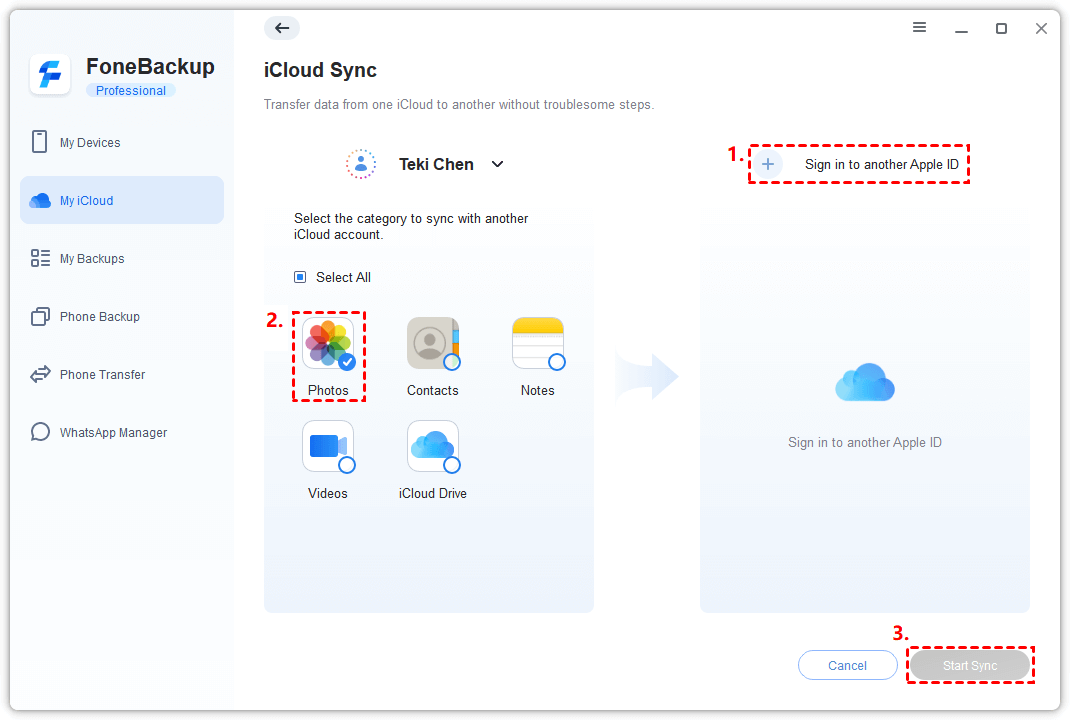Select the Contacts category icon
Screen dimensions: 1070x720
433,343
